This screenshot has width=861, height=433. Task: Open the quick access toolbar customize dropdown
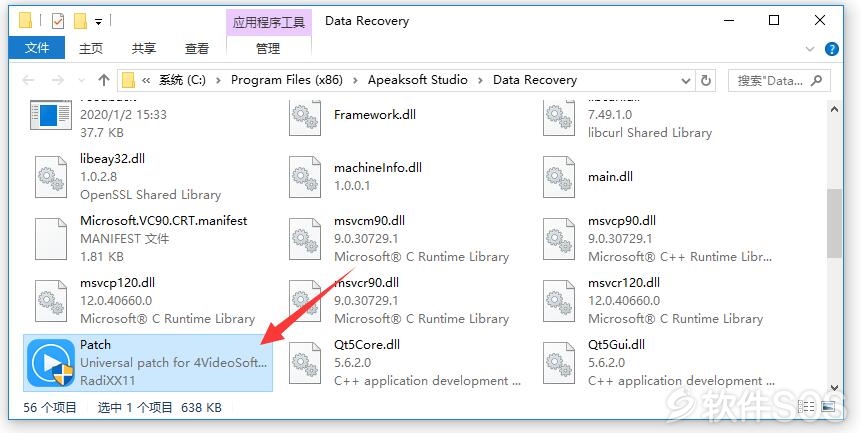98,22
